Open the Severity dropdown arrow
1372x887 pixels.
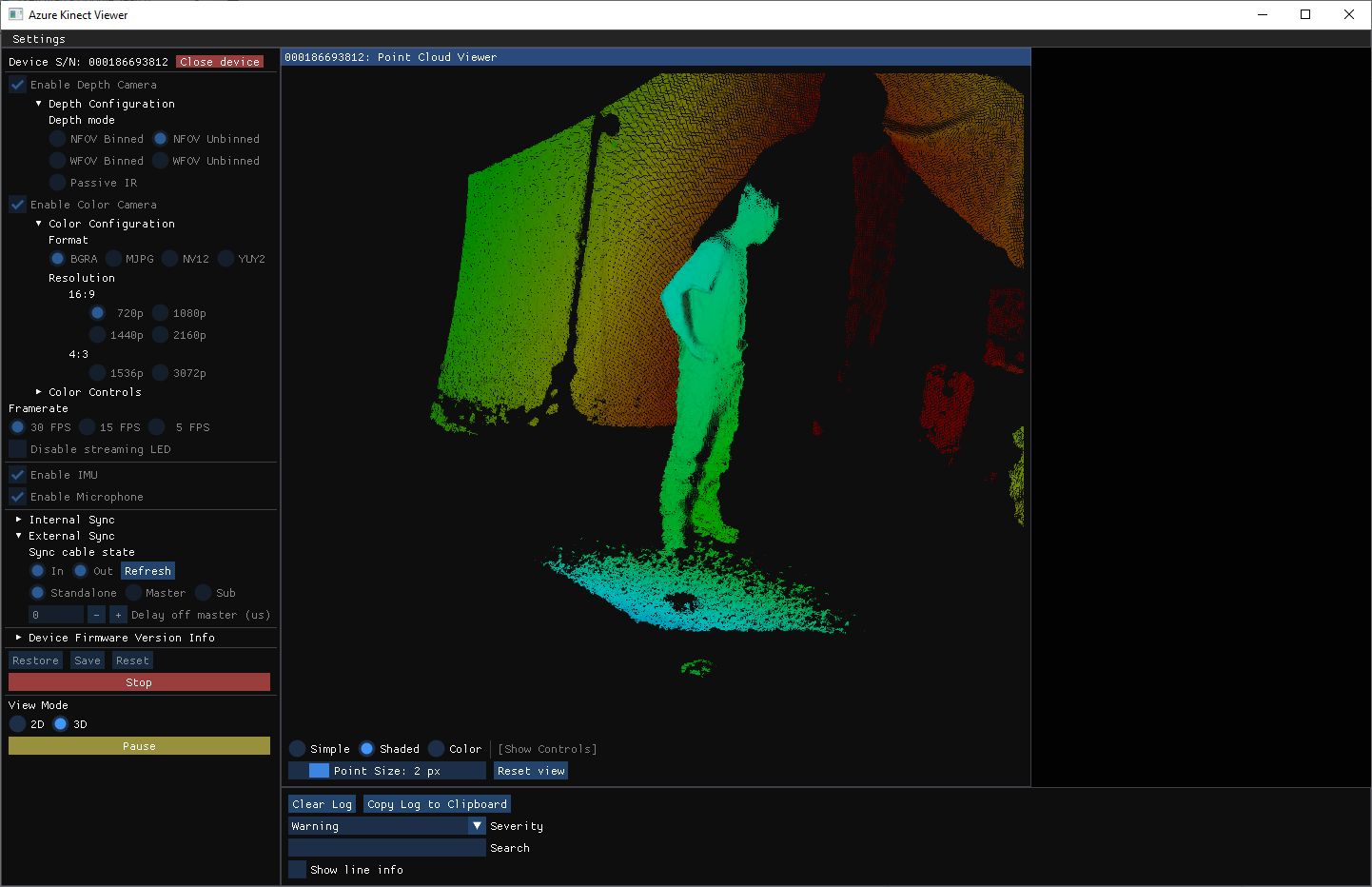coord(477,826)
